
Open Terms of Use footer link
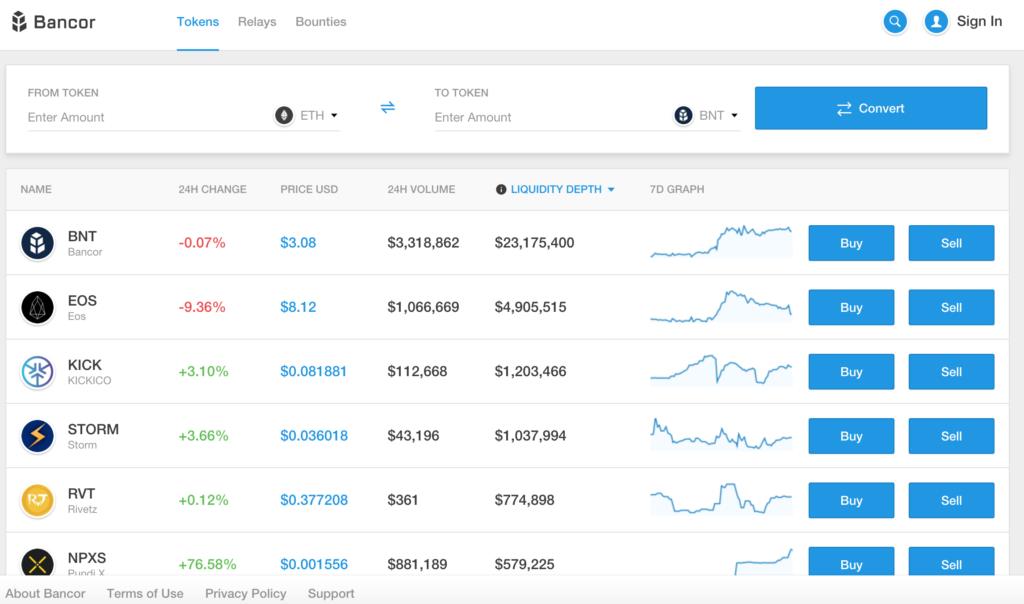[x=145, y=594]
